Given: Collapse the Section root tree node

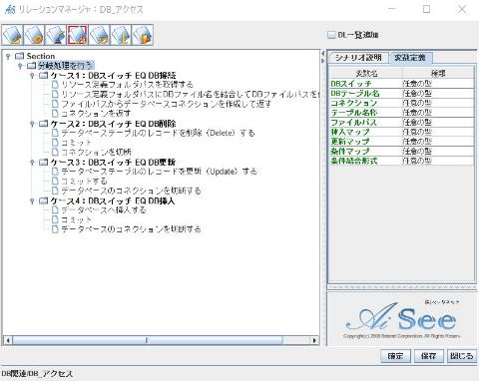Looking at the screenshot, I should point(8,56).
